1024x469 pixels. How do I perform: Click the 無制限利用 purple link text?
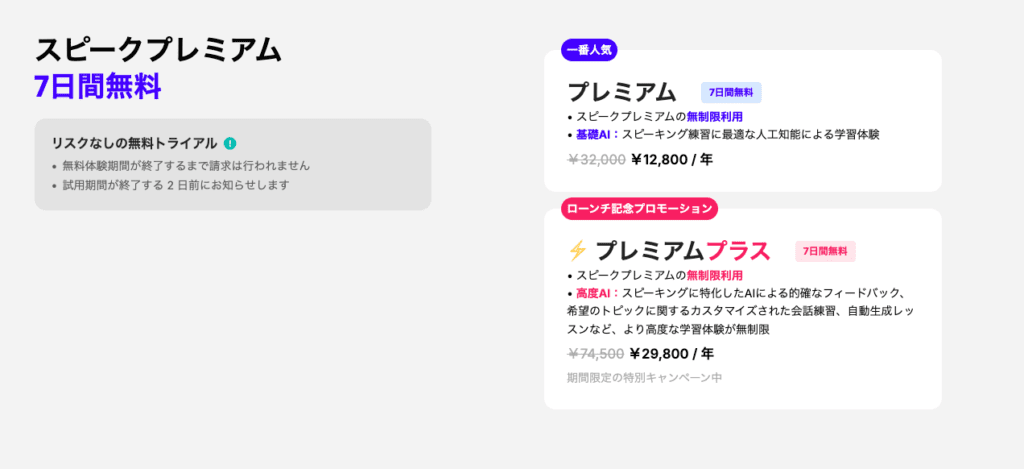click(x=714, y=117)
